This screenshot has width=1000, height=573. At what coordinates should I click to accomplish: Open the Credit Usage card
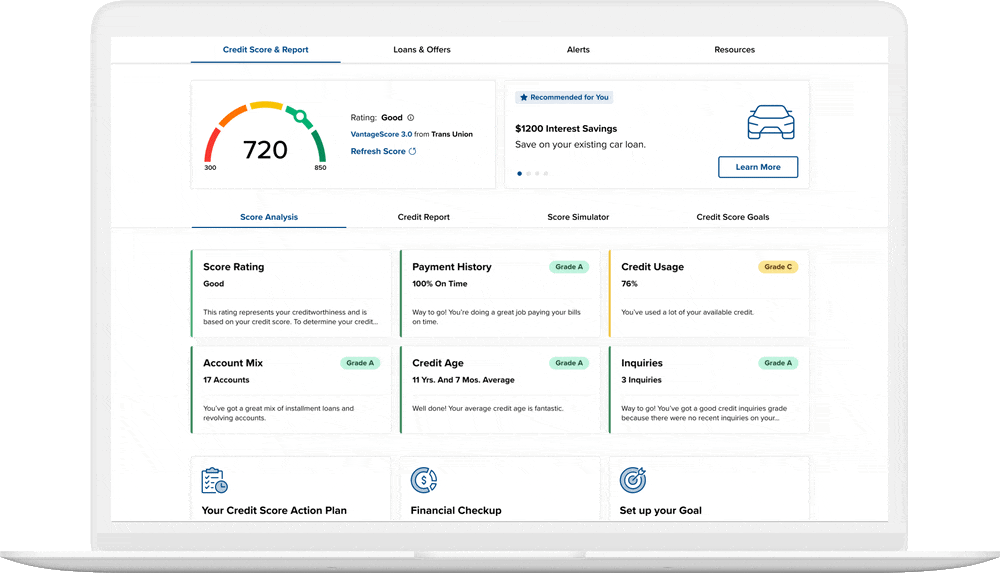click(x=709, y=294)
